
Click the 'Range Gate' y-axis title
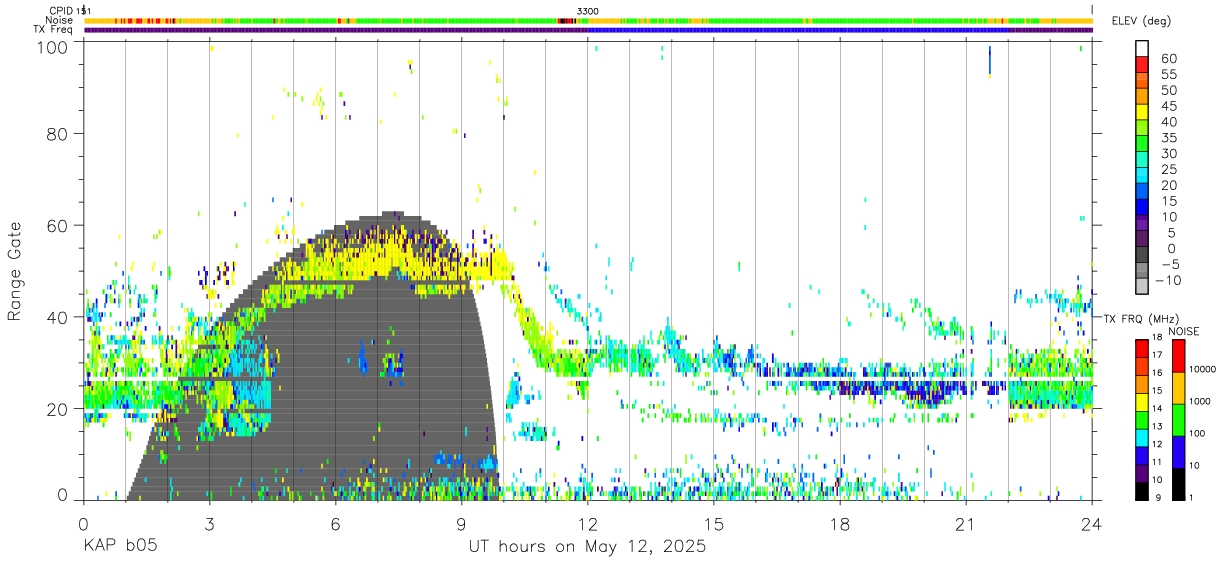pos(17,271)
